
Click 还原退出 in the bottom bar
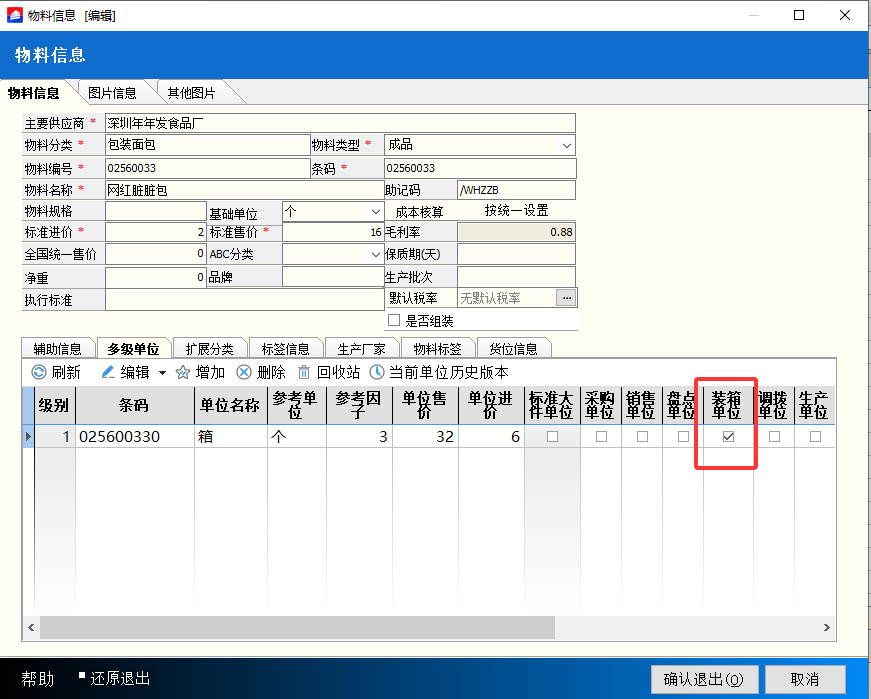tap(119, 678)
